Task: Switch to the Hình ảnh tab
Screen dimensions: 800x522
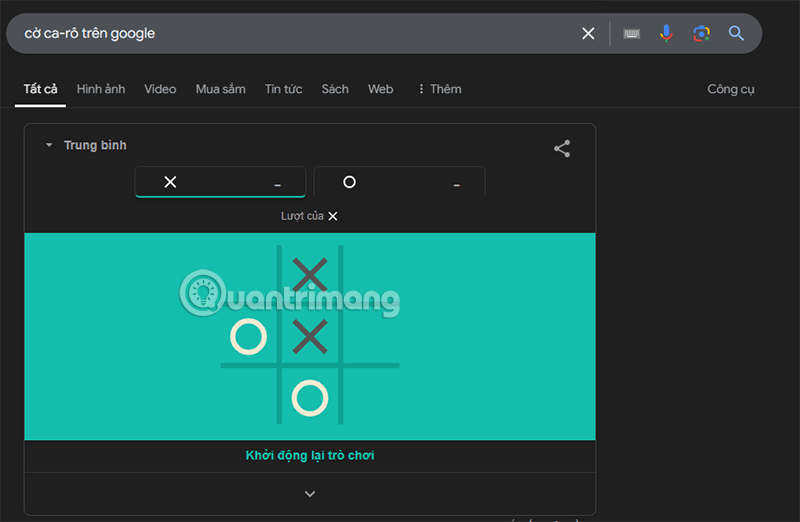Action: 101,89
